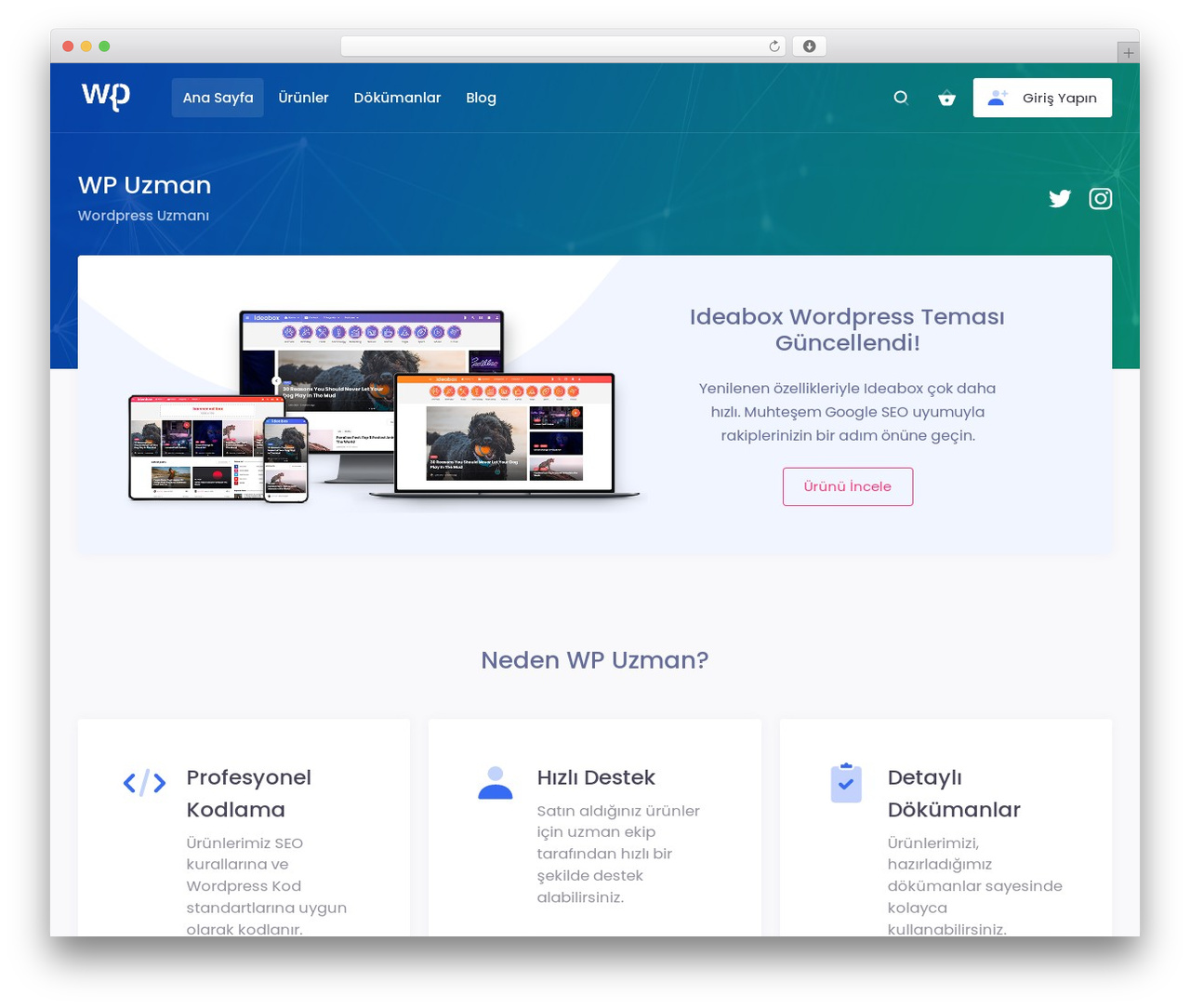Image resolution: width=1190 pixels, height=1008 pixels.
Task: Click the Ürünlerimiz SEO kurallarına description text
Action: pyautogui.click(x=266, y=886)
